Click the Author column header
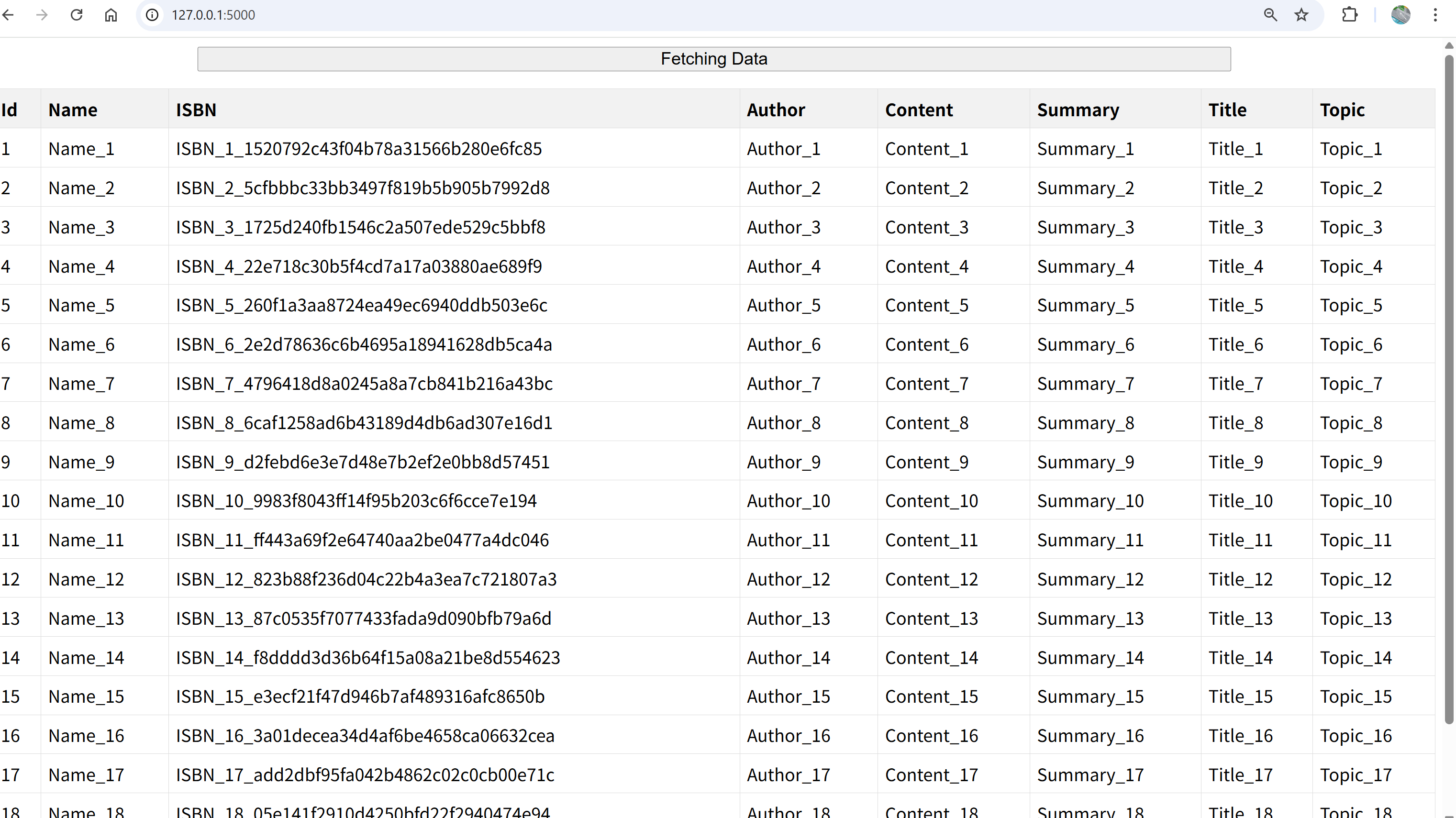This screenshot has height=818, width=1456. 776,110
